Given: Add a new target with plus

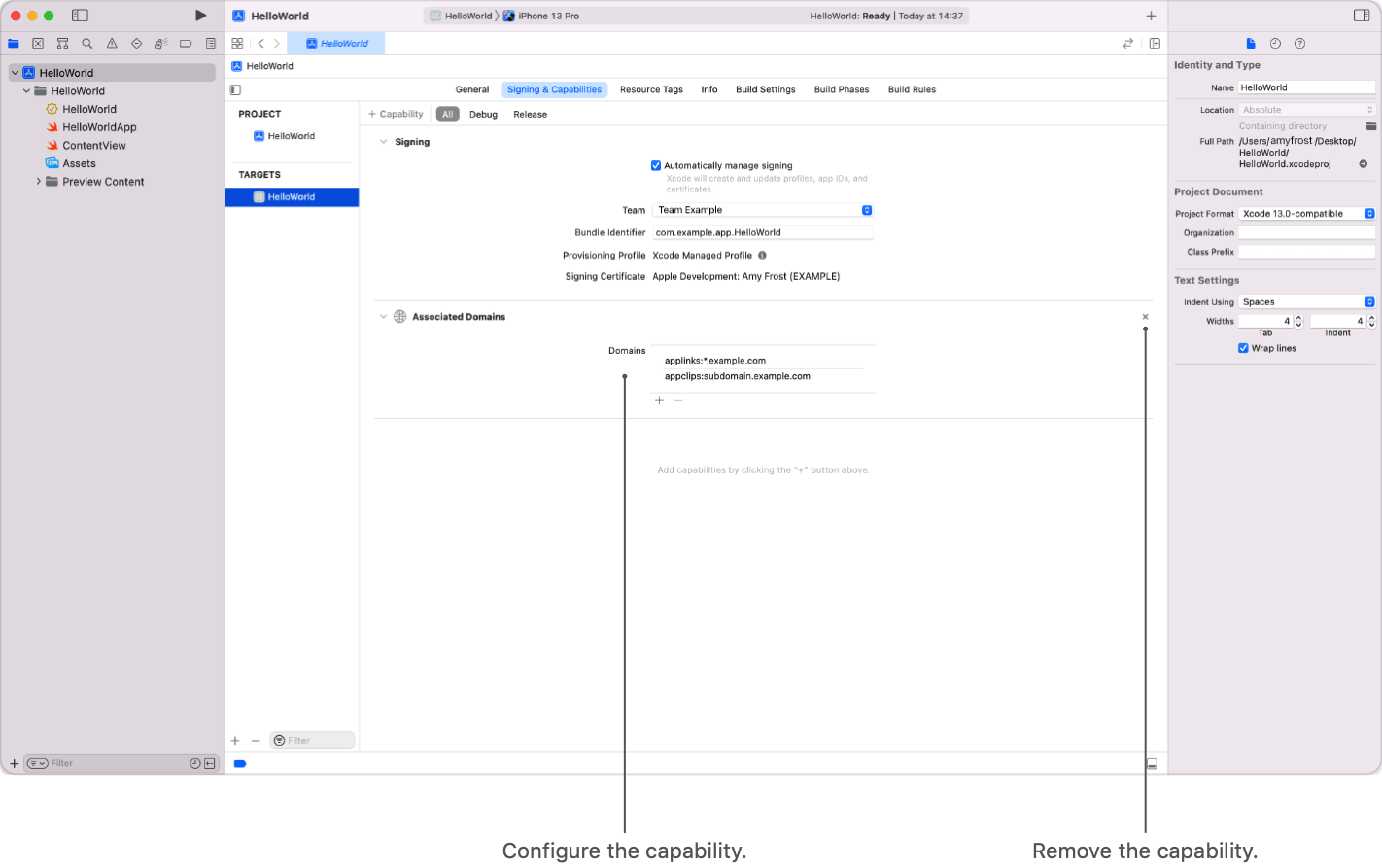Looking at the screenshot, I should pyautogui.click(x=235, y=741).
